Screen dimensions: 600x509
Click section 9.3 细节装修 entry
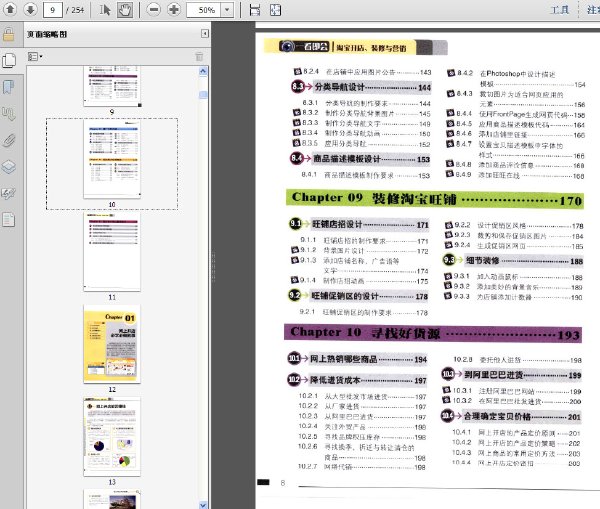tap(513, 261)
